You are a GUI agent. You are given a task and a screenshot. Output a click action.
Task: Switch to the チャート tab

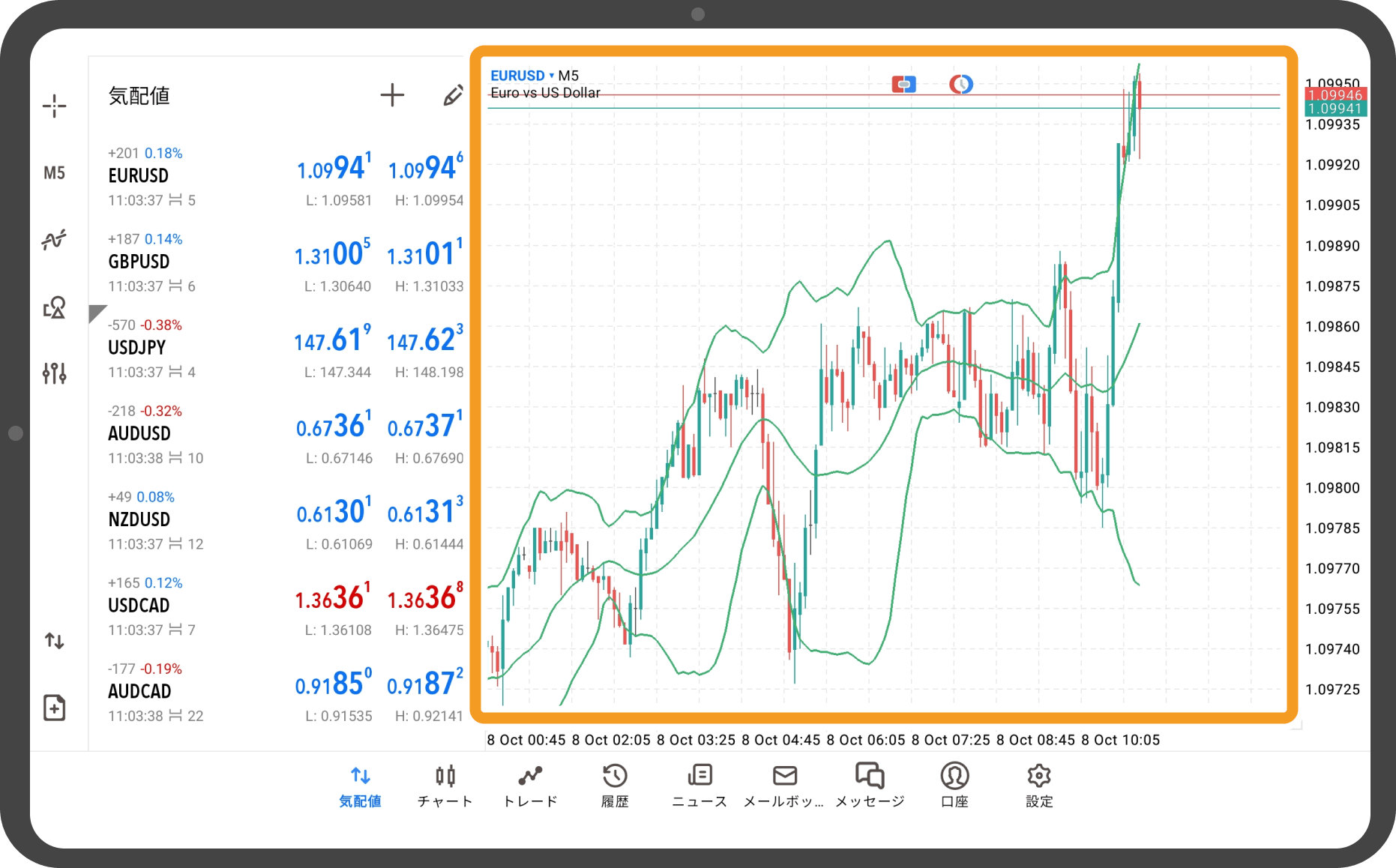tap(445, 786)
